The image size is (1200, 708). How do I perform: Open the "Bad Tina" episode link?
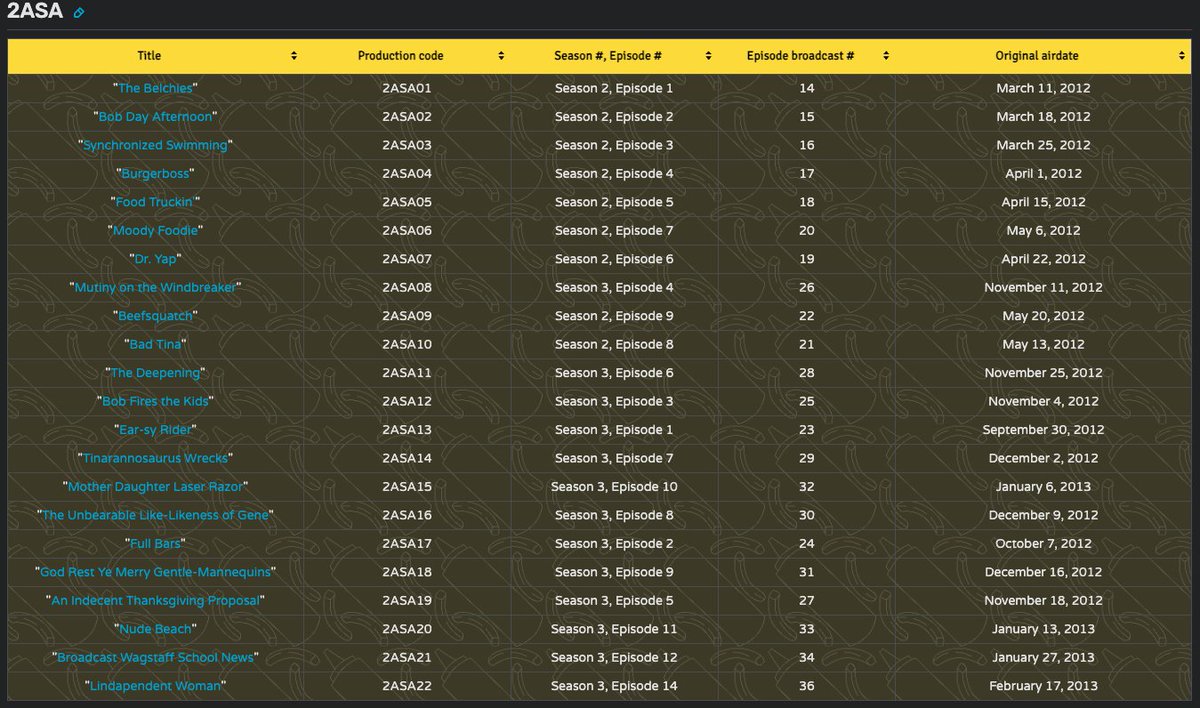[x=155, y=345]
